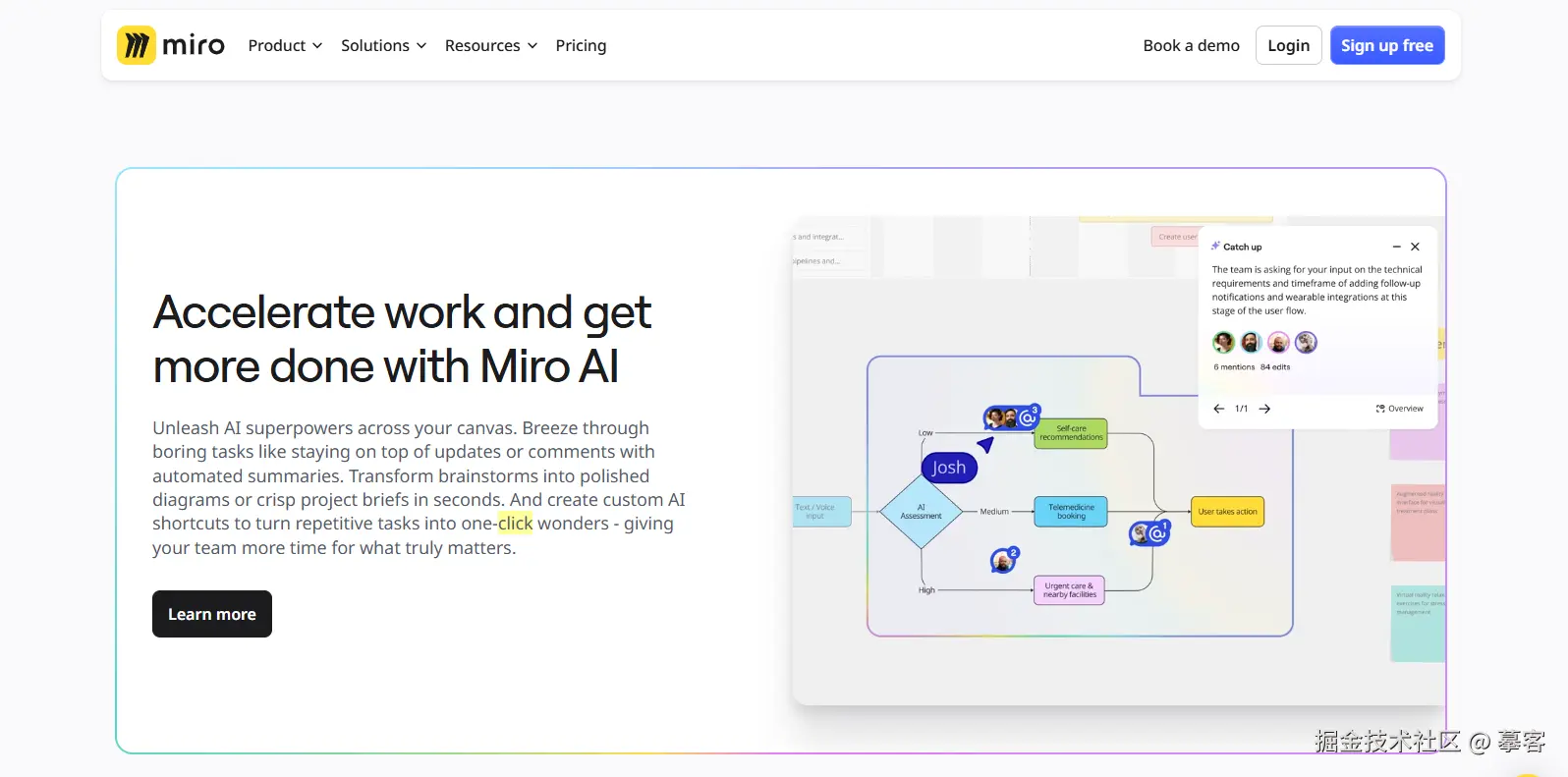Click the Login button

click(x=1288, y=45)
